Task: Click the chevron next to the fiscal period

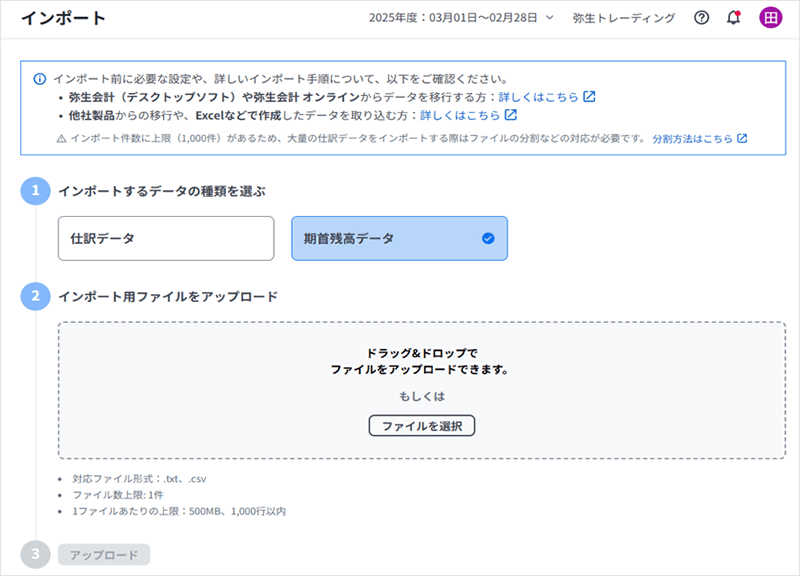Action: (549, 18)
